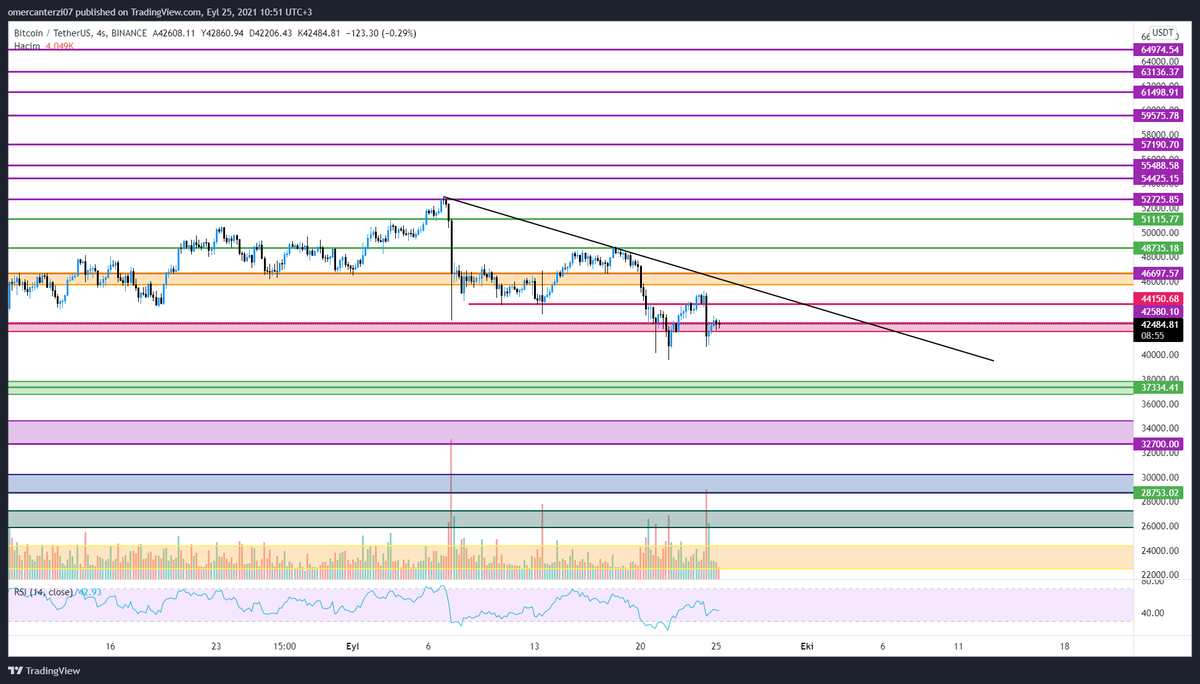This screenshot has height=684, width=1200.
Task: Open the USDT currency selector
Action: point(1162,33)
